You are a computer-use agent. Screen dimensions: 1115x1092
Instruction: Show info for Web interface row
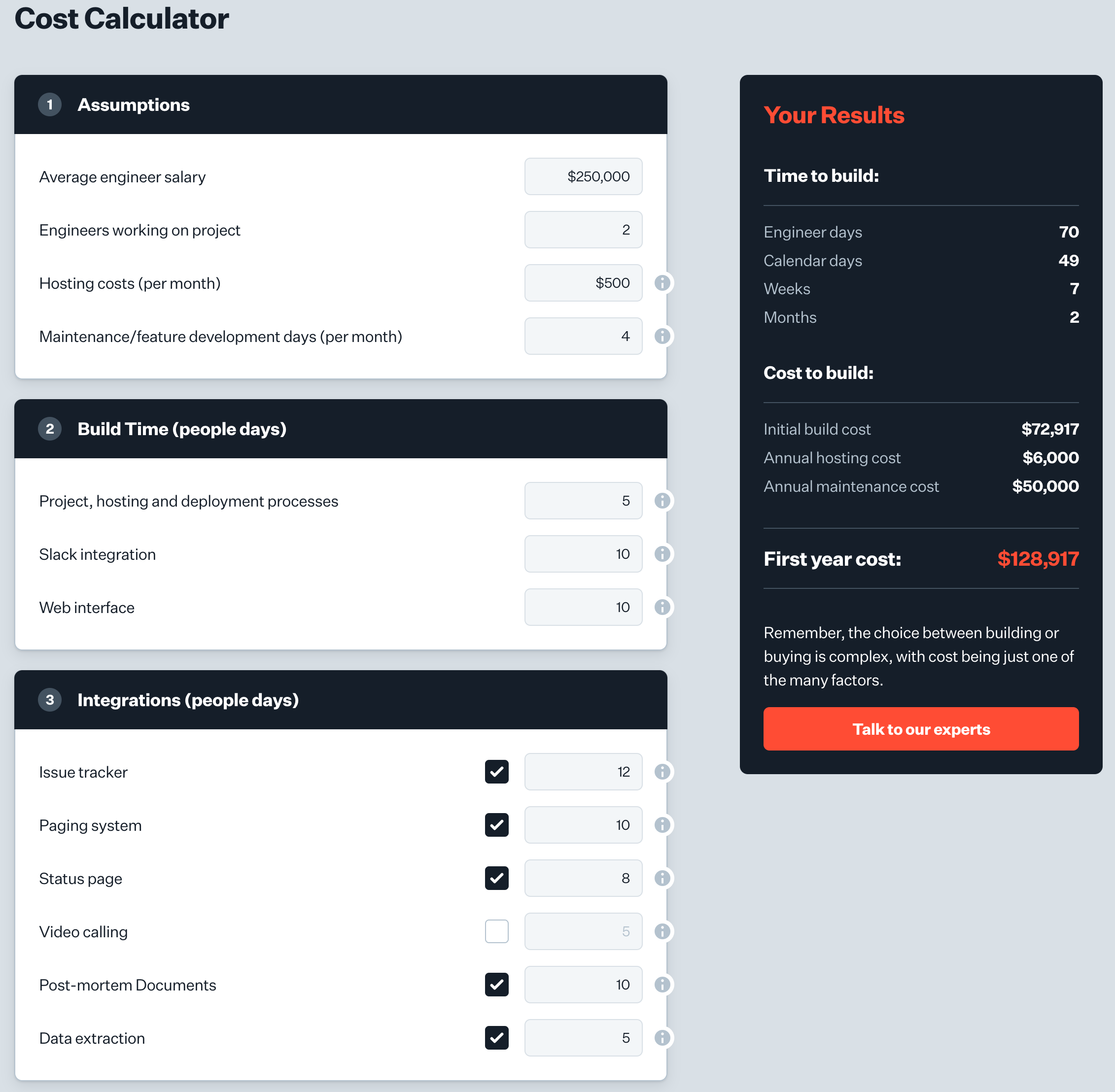click(662, 608)
